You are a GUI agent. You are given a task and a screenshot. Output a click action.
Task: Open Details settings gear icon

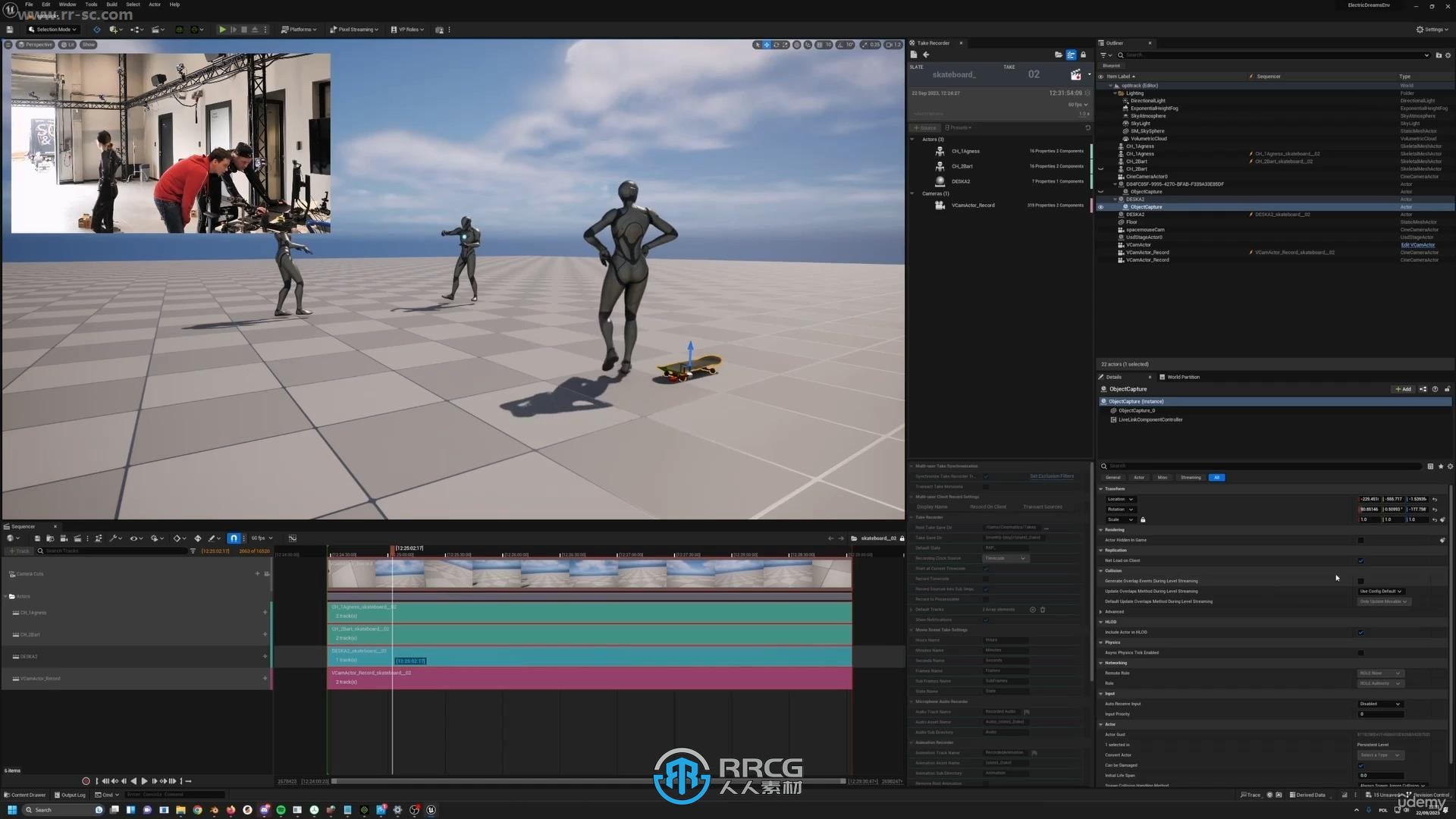coord(1449,466)
